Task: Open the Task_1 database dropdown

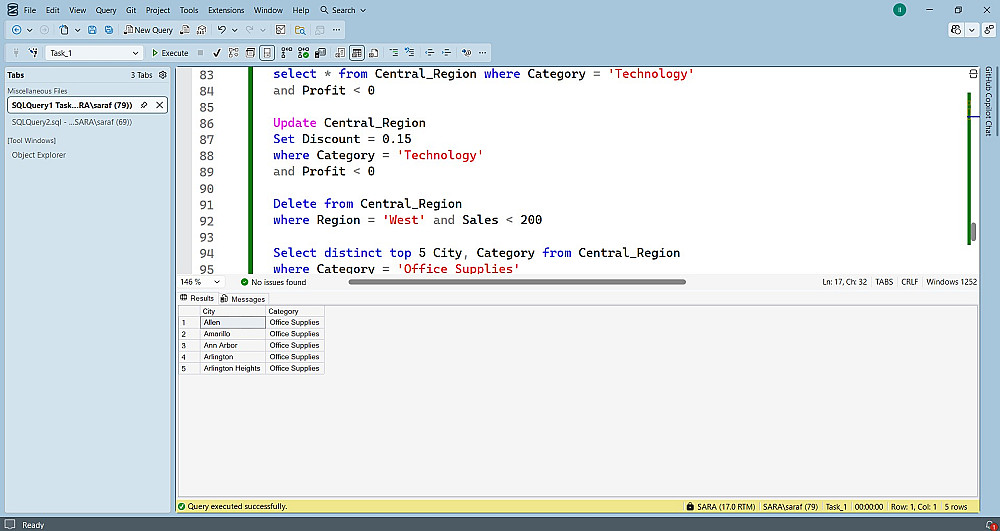Action: coord(136,53)
